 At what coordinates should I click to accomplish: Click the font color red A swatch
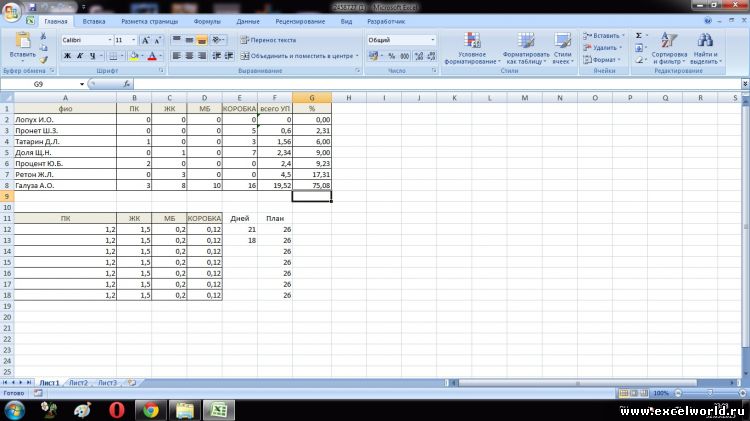pos(153,56)
